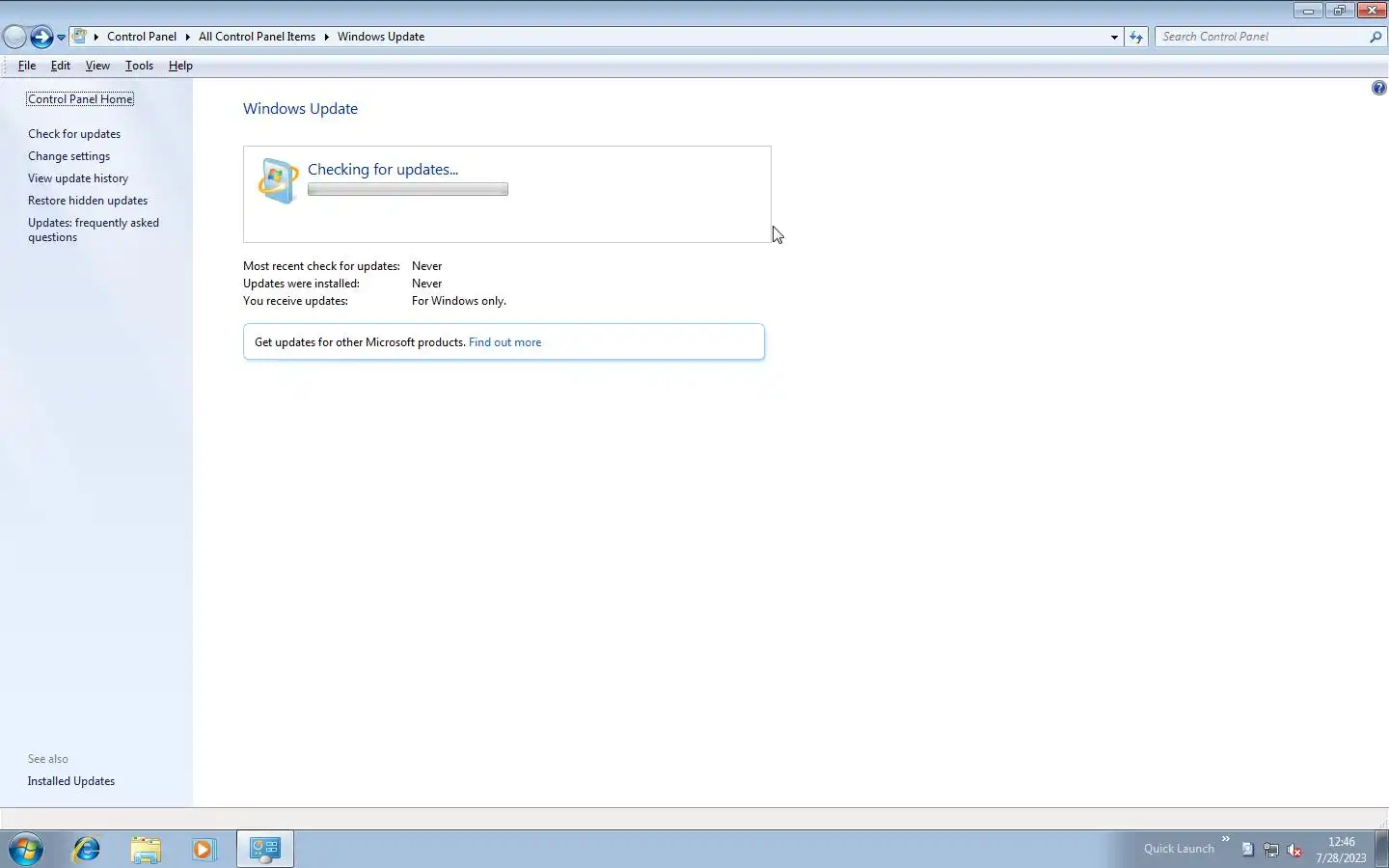Viewport: 1389px width, 868px height.
Task: Expand the Quick Launch chevron
Action: point(1226,839)
